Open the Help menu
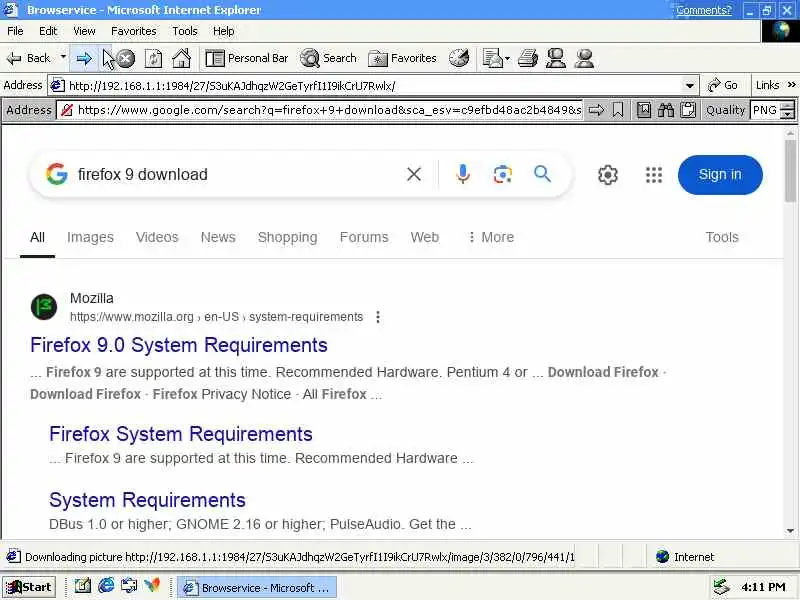Viewport: 800px width, 600px height. click(223, 31)
